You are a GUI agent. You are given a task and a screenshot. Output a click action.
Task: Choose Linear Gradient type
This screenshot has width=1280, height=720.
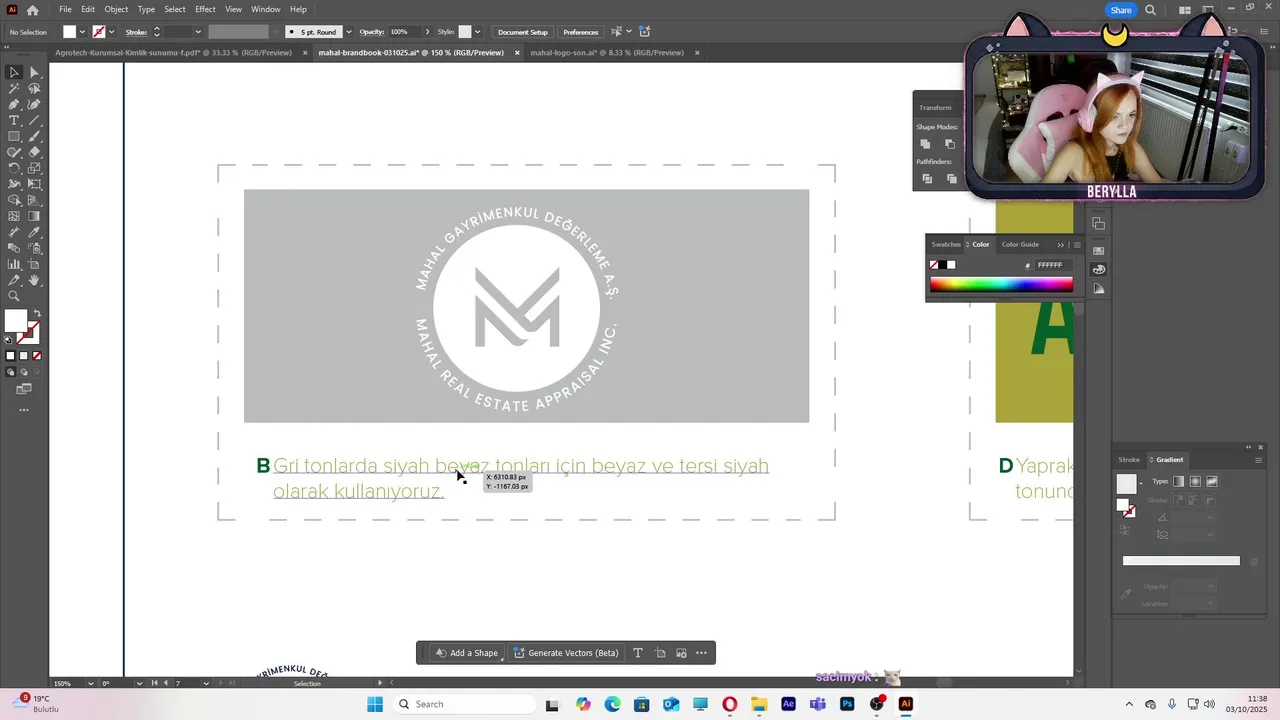pos(1179,482)
